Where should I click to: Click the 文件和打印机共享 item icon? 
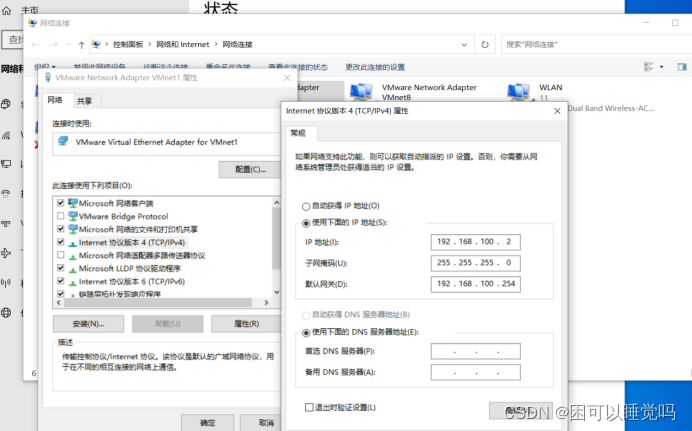click(x=73, y=229)
